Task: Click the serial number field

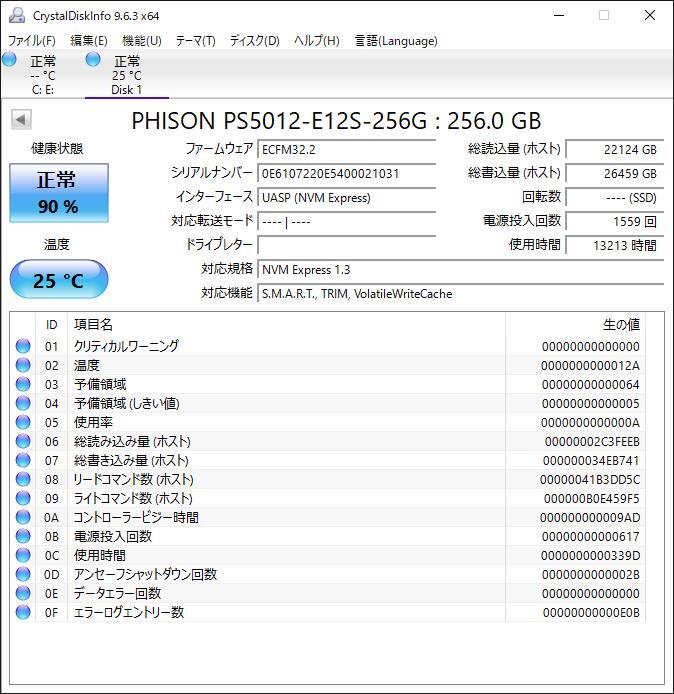Action: tap(347, 174)
